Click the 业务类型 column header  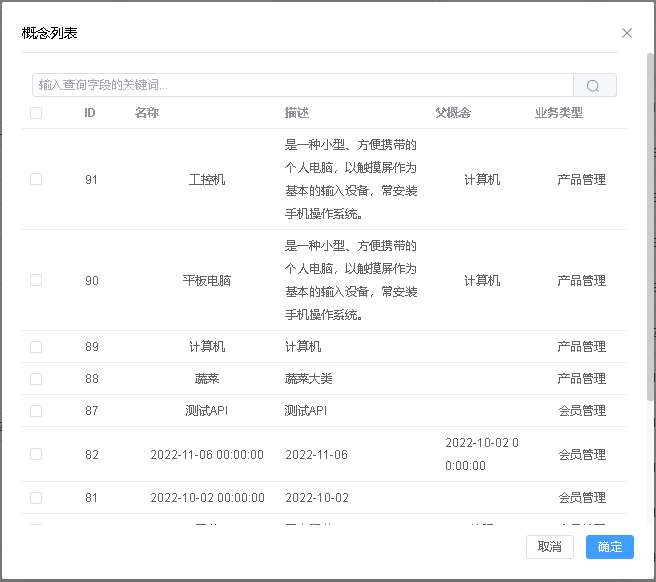point(558,113)
